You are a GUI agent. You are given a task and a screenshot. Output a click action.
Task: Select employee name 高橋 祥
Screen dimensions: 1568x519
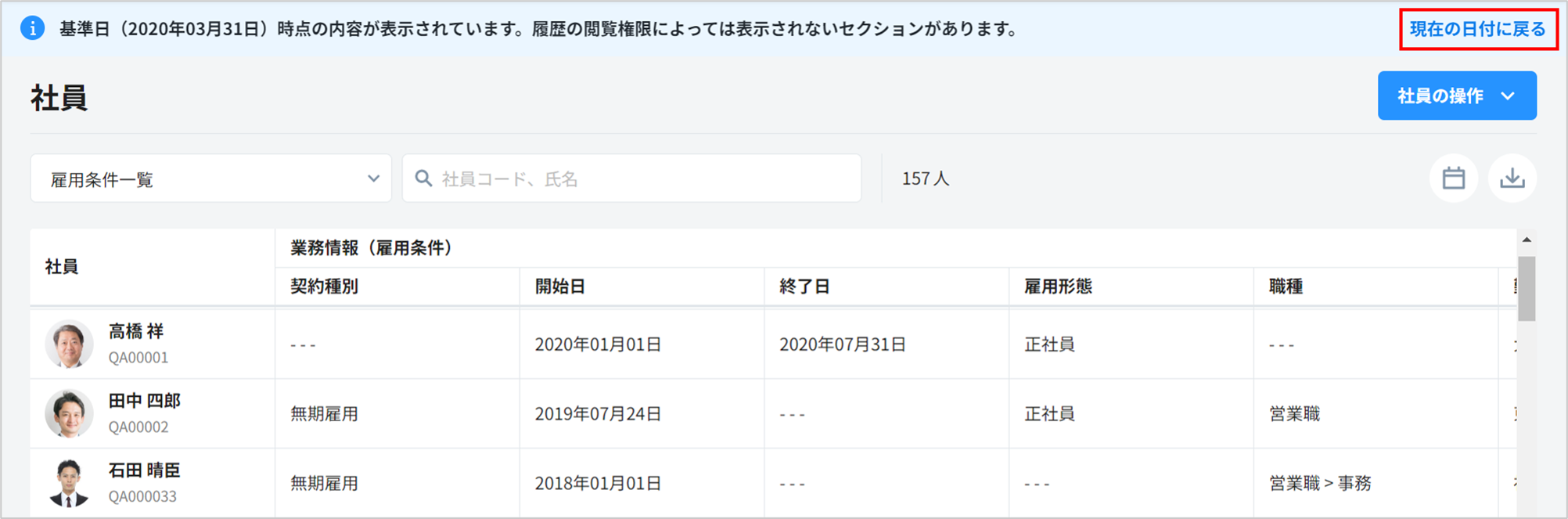[x=136, y=332]
